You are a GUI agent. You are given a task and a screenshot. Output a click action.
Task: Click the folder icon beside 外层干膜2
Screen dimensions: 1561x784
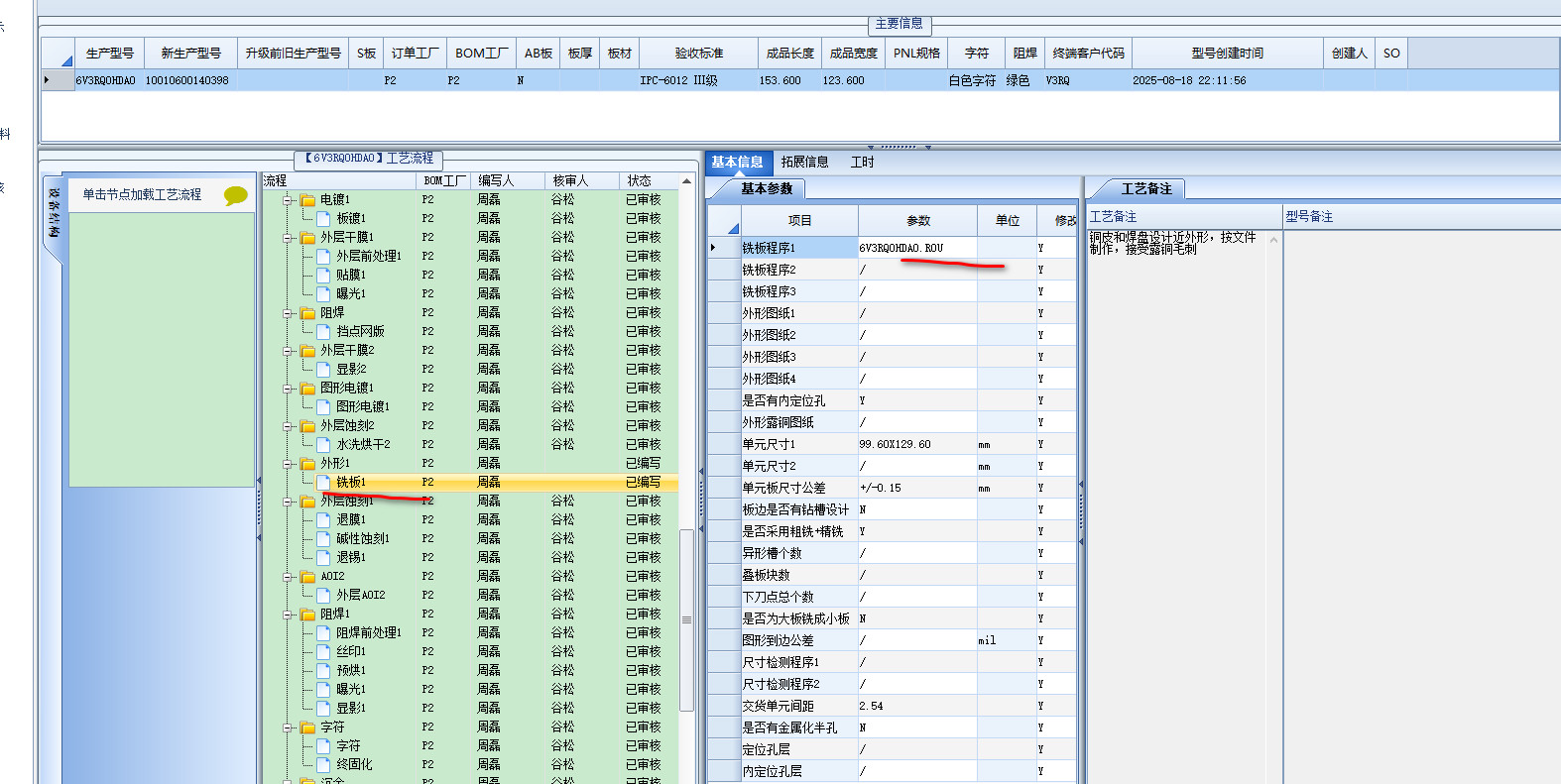point(307,350)
